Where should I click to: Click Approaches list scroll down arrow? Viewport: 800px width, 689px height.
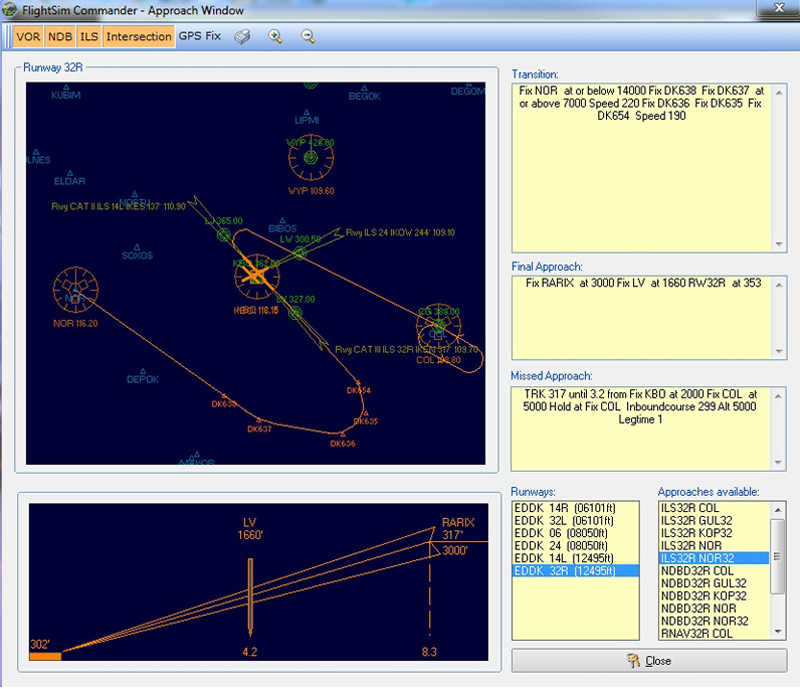click(x=778, y=632)
